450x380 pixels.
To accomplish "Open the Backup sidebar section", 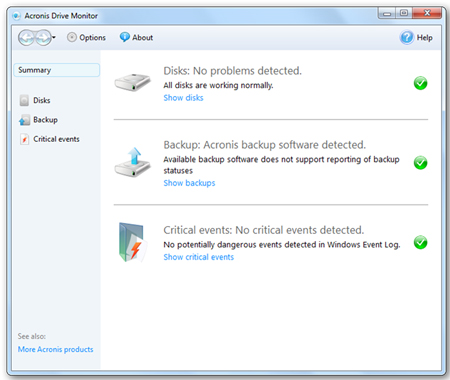I will pyautogui.click(x=45, y=120).
